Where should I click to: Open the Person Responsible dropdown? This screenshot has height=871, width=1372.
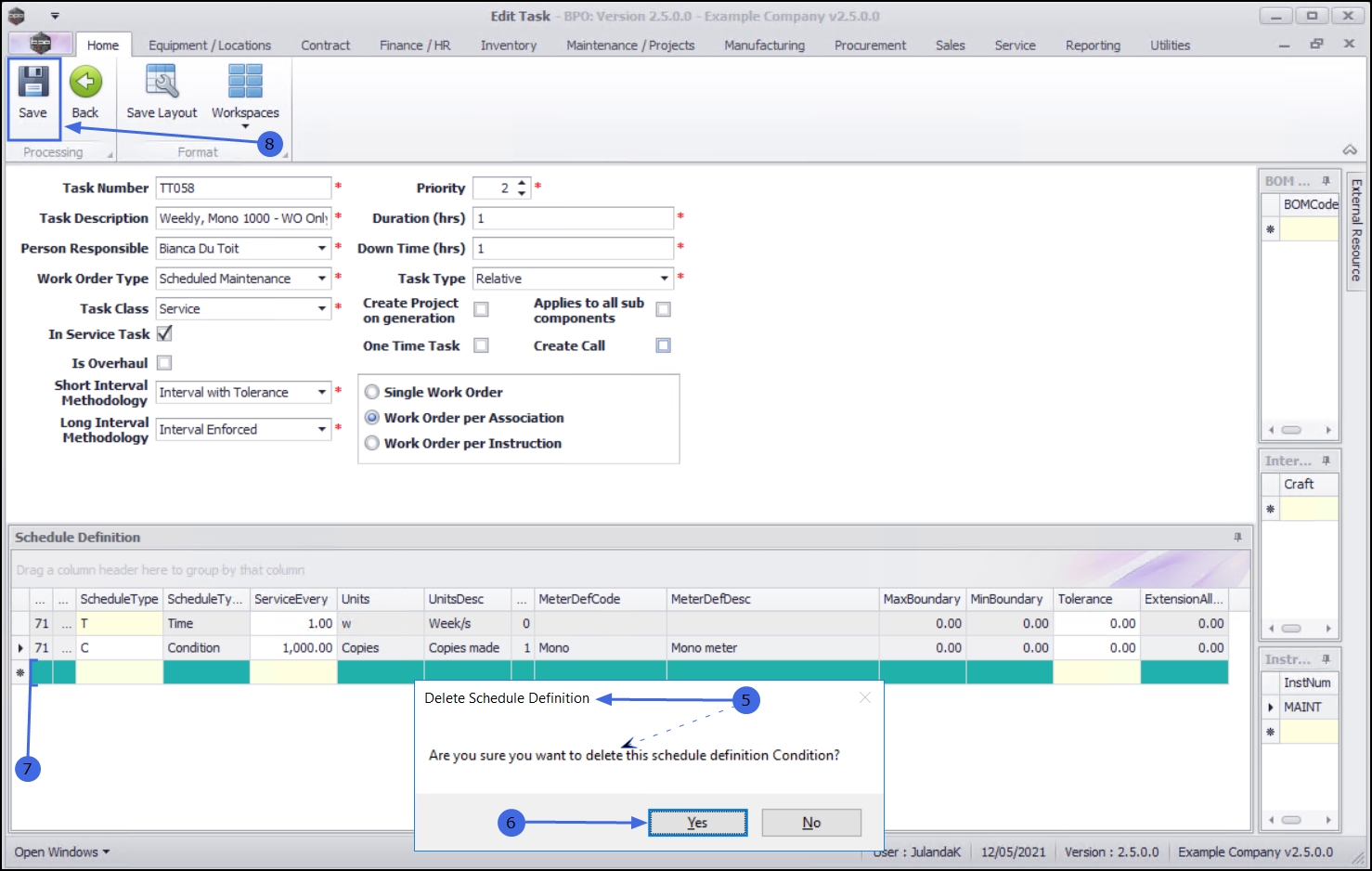click(322, 249)
